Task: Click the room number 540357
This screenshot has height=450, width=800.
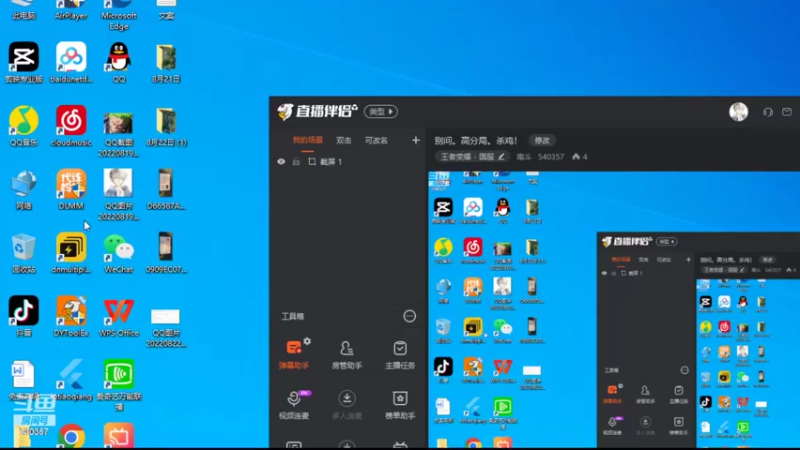Action: [x=551, y=157]
